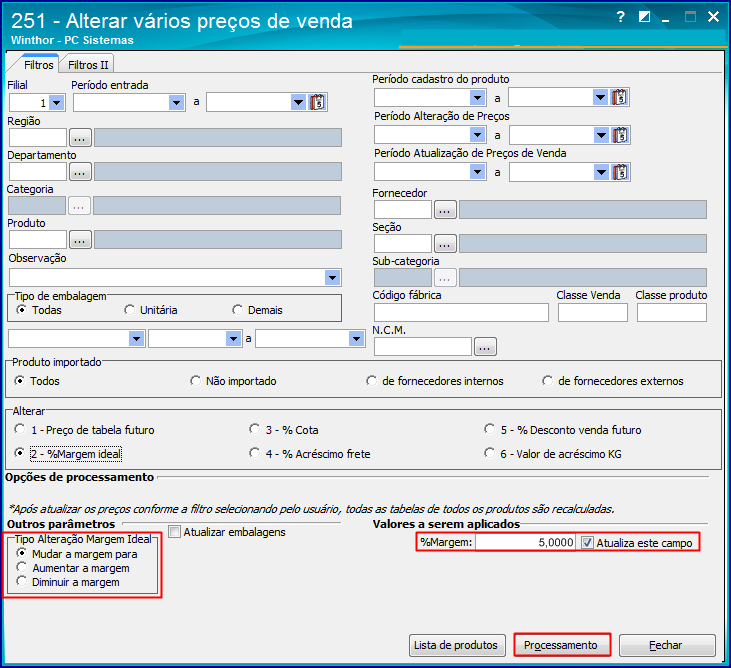Open calendar icon for Período Alteração de Preços

tap(620, 135)
